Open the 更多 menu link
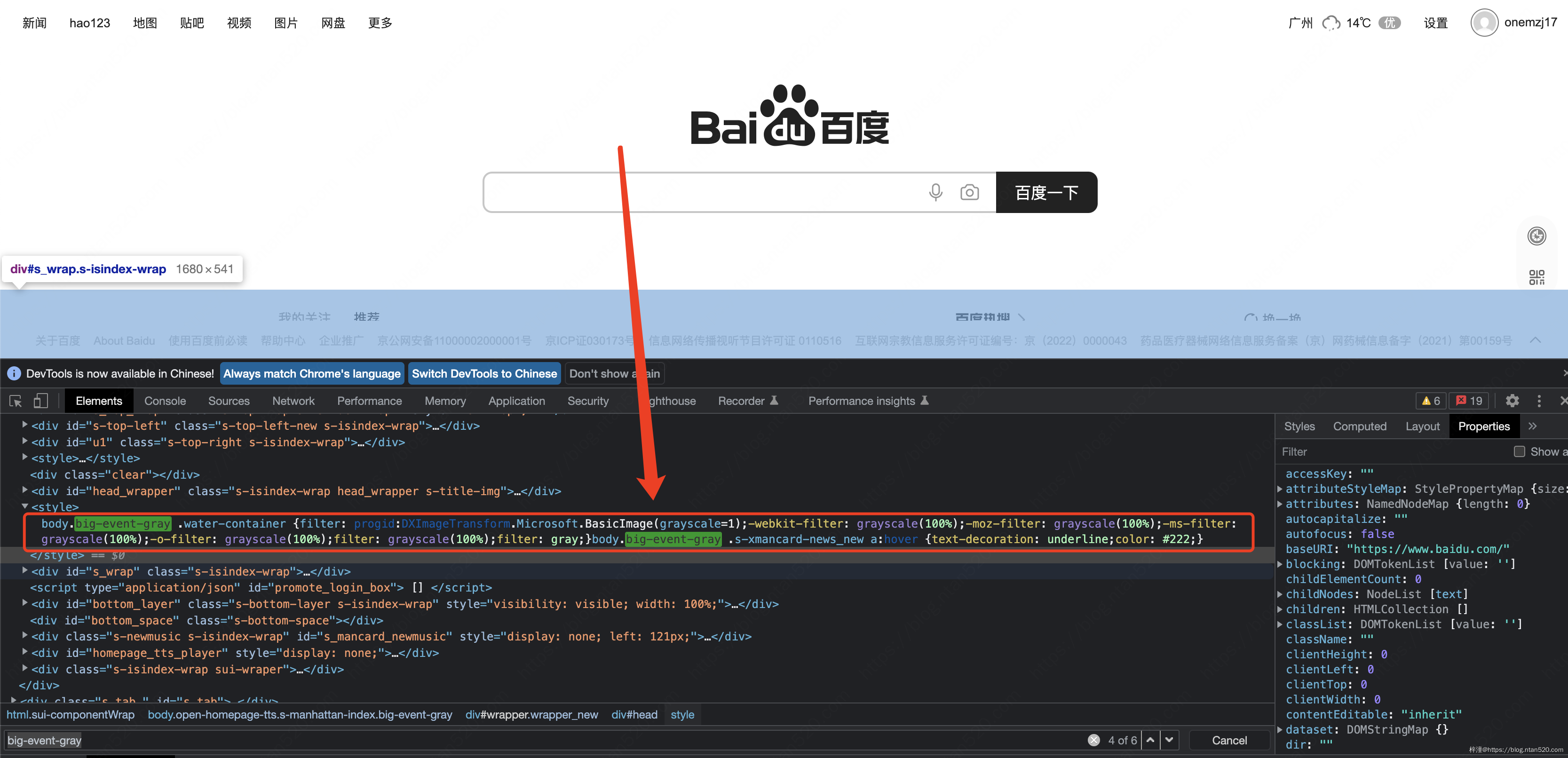Screen dimensions: 1568x758 [380, 23]
